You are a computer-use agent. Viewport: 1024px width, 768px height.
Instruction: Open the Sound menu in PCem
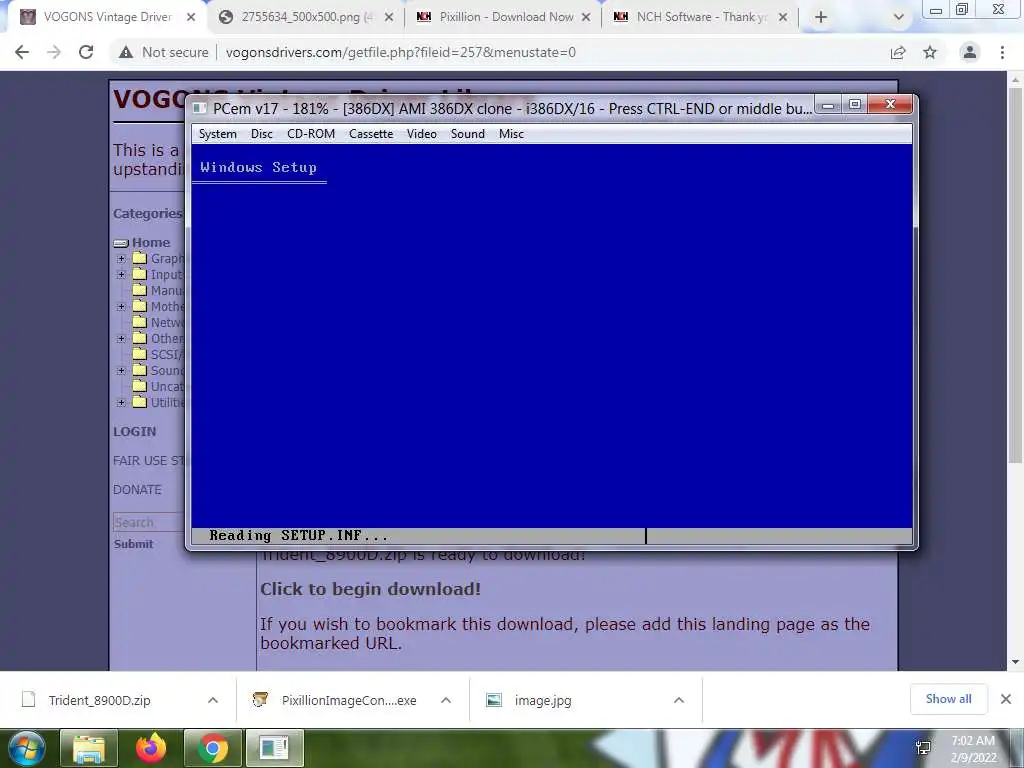tap(468, 134)
